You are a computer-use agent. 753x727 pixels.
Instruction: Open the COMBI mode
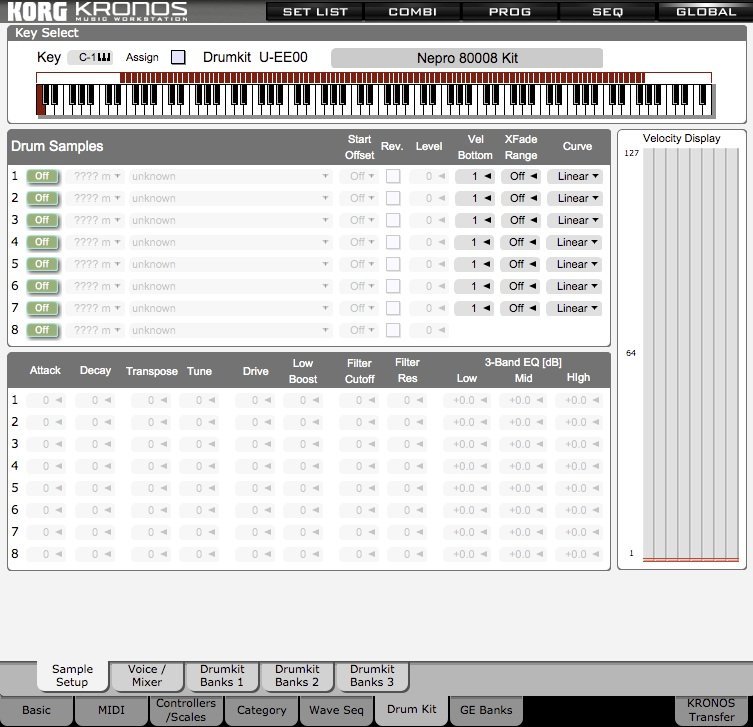(x=413, y=12)
